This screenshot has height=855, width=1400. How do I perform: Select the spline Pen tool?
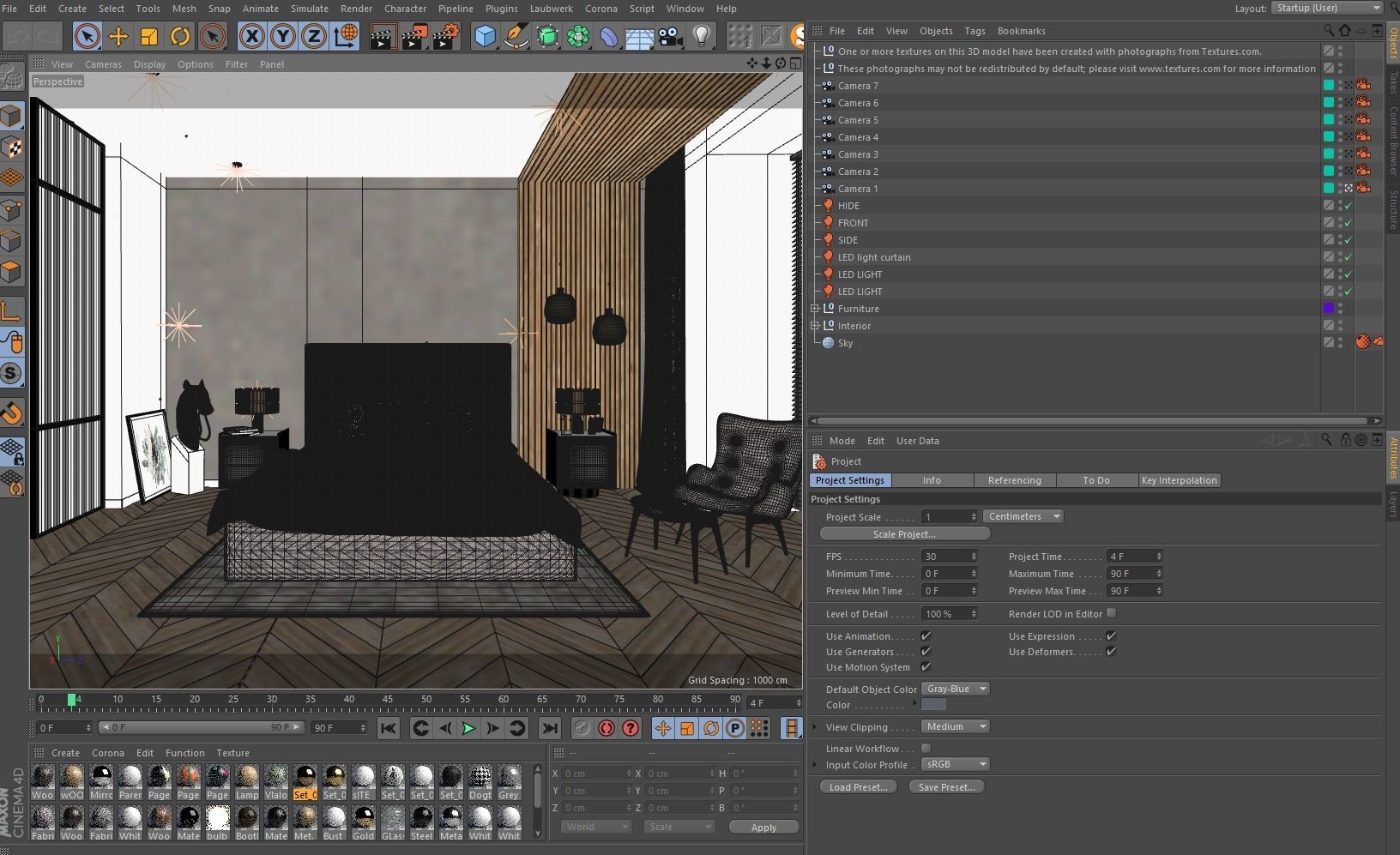pos(516,36)
